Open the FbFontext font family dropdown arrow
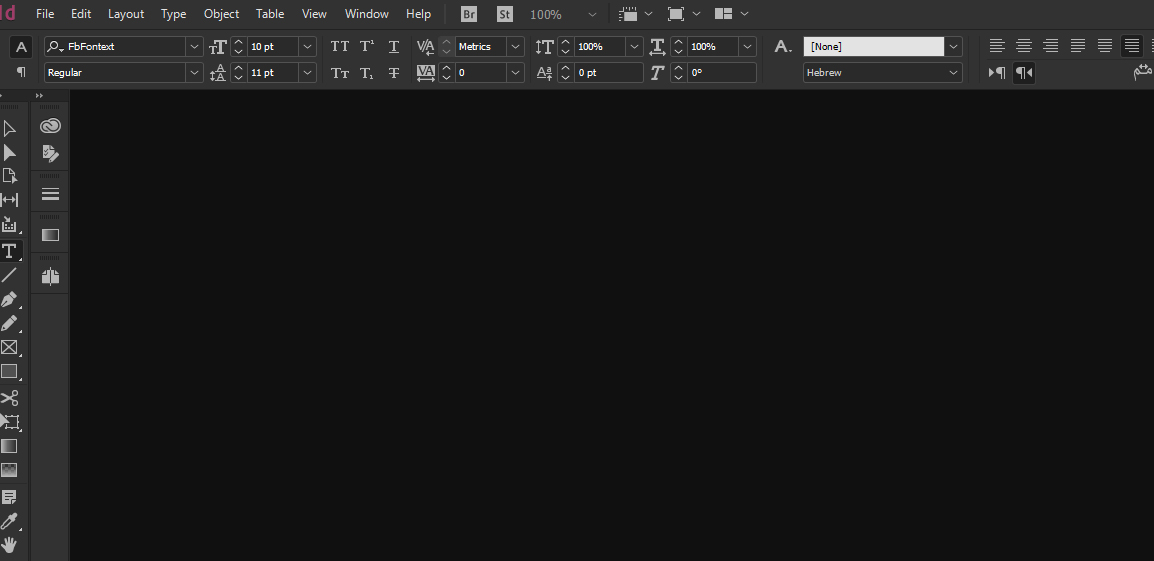1154x561 pixels. pos(194,46)
